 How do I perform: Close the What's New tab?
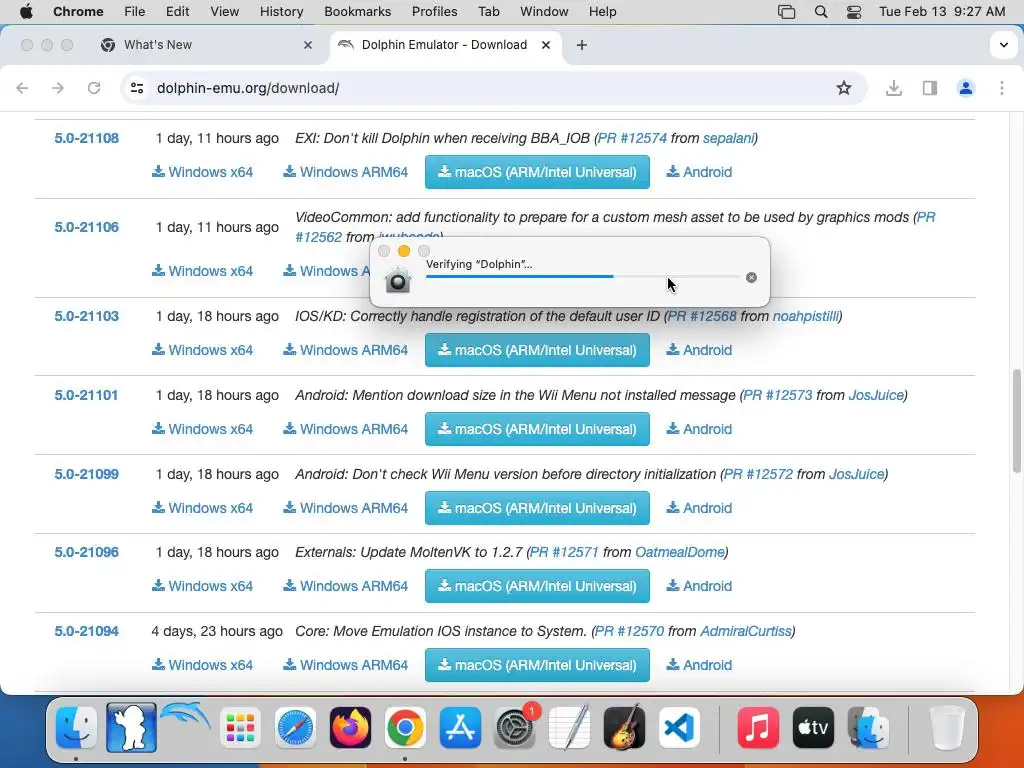308,45
